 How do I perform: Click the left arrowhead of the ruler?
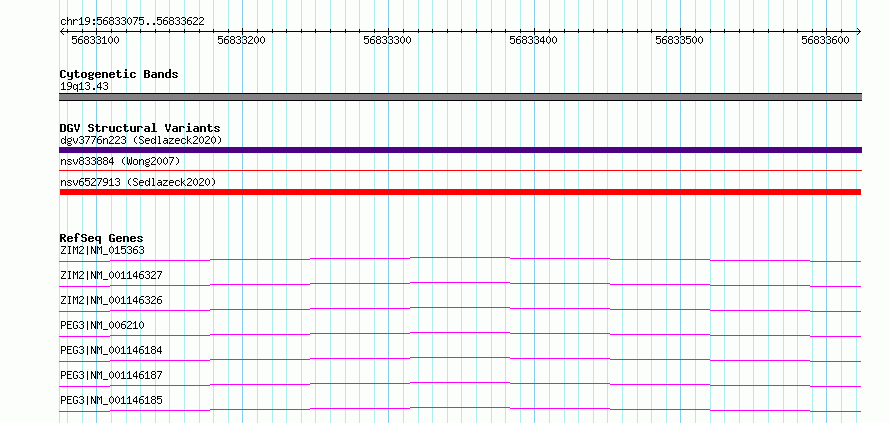62,31
